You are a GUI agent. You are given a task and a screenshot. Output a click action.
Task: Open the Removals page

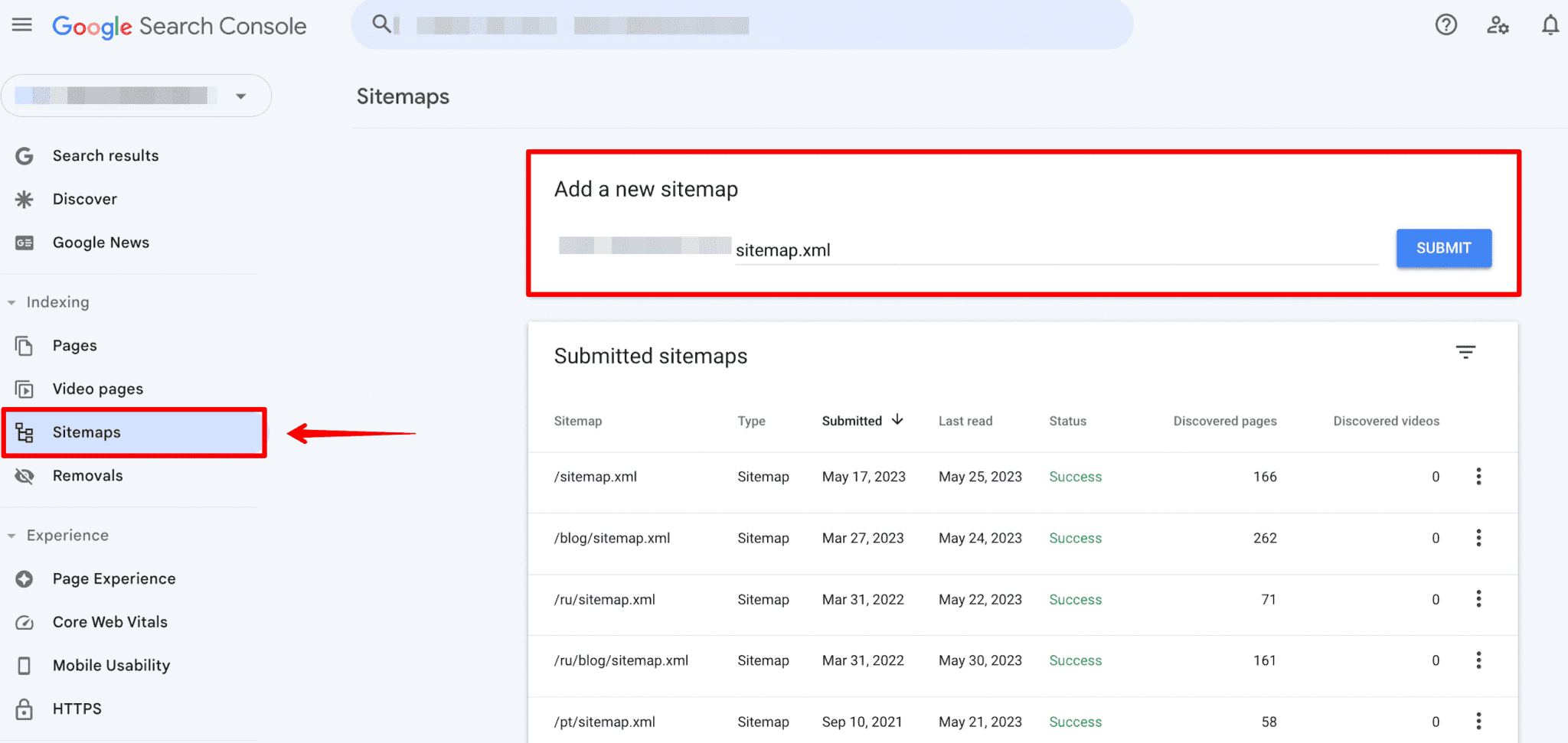coord(88,476)
